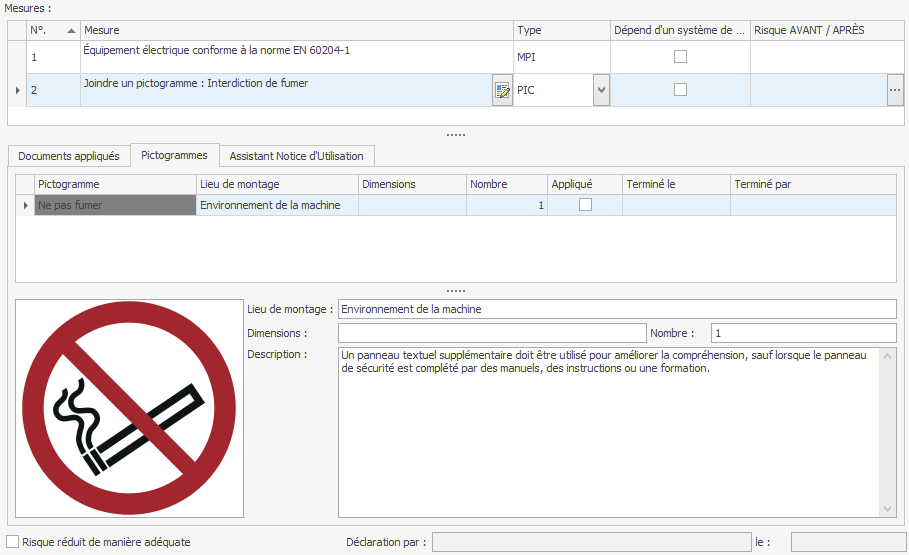
Task: Switch to the Documents appliqués tab
Action: click(69, 156)
